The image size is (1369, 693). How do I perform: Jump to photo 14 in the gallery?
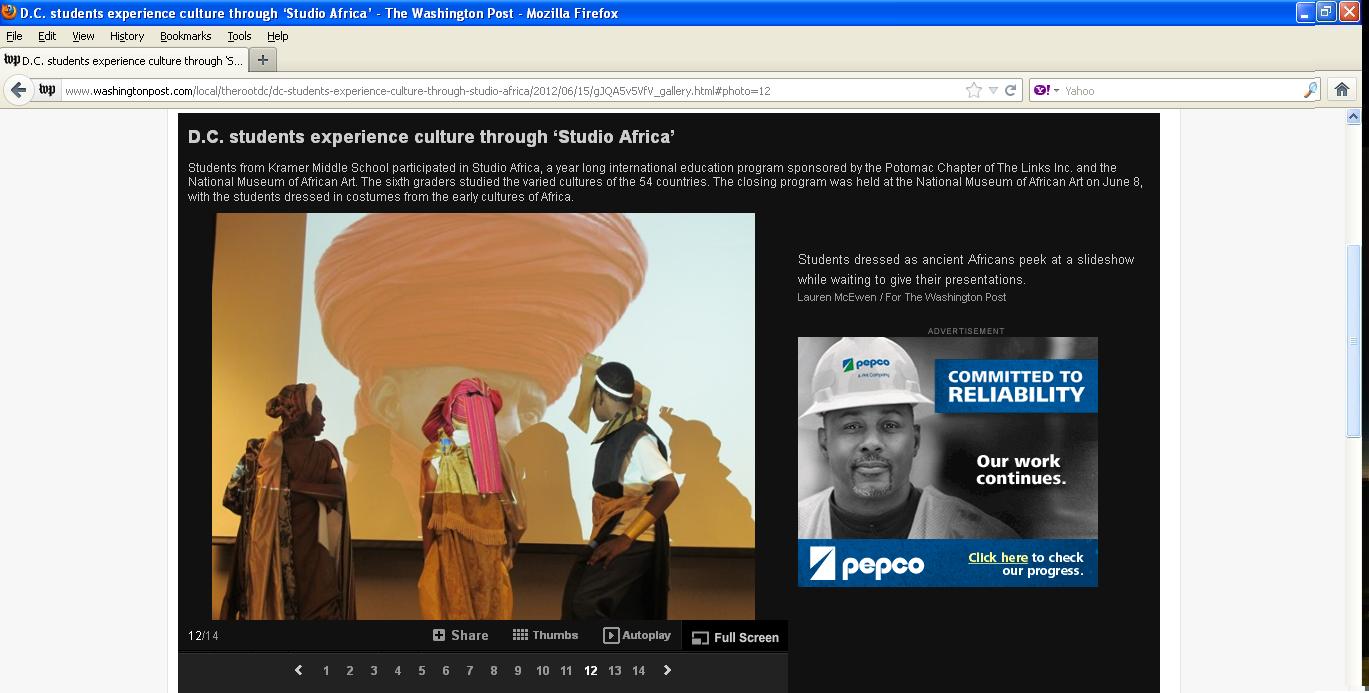(x=638, y=670)
